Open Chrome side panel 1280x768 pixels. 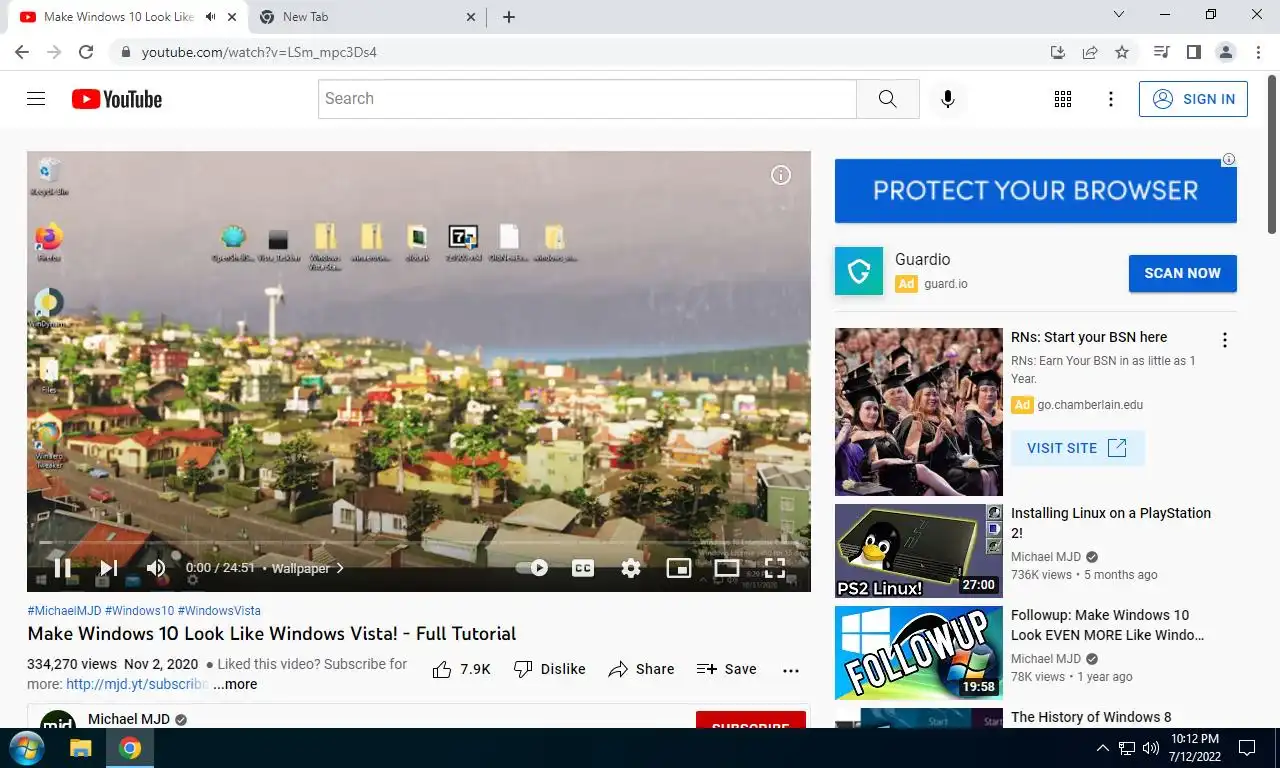[x=1193, y=52]
